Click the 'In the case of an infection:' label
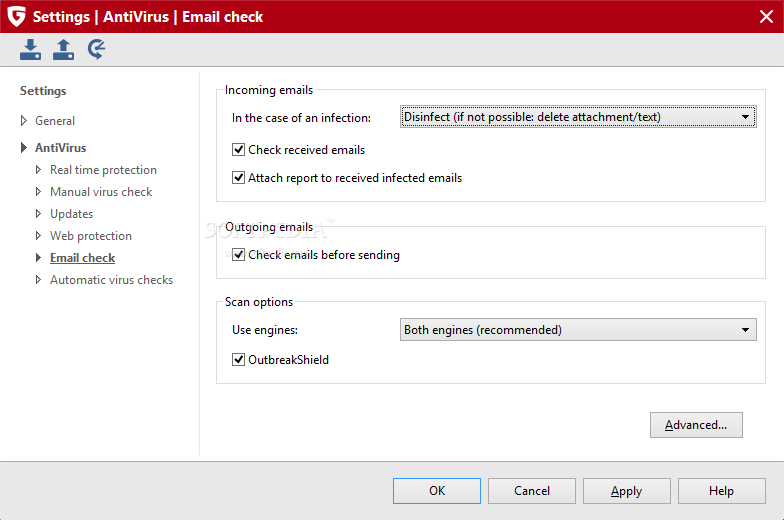 (x=302, y=118)
